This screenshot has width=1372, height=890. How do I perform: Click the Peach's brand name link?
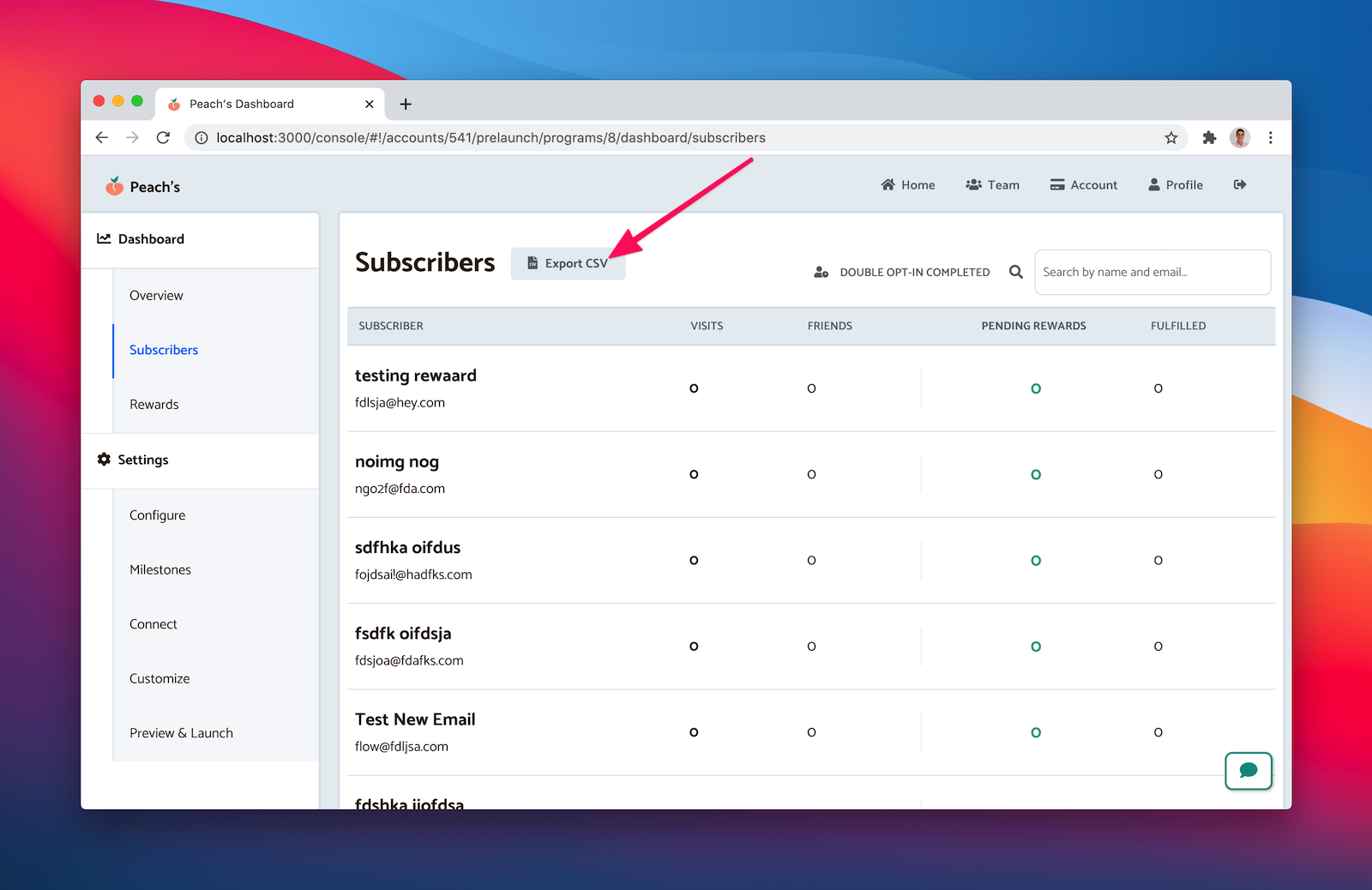[154, 187]
